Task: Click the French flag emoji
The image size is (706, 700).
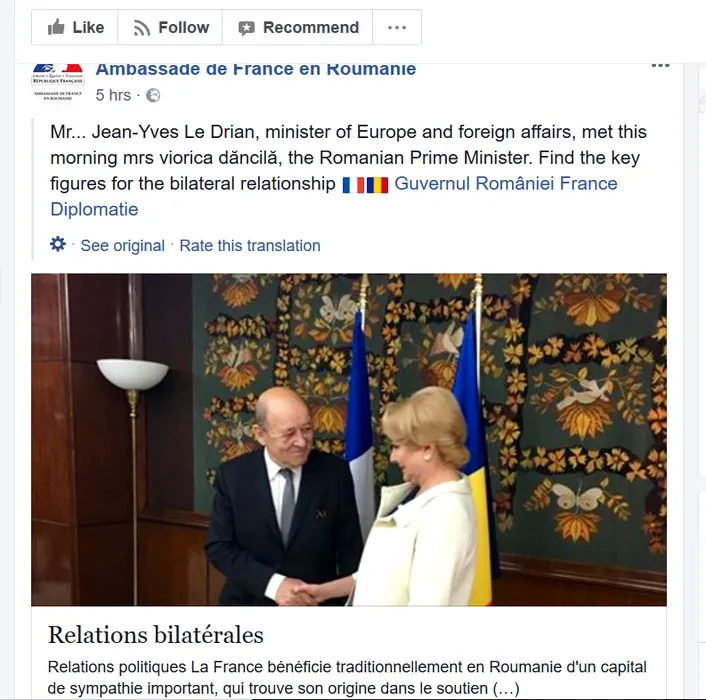Action: [353, 185]
